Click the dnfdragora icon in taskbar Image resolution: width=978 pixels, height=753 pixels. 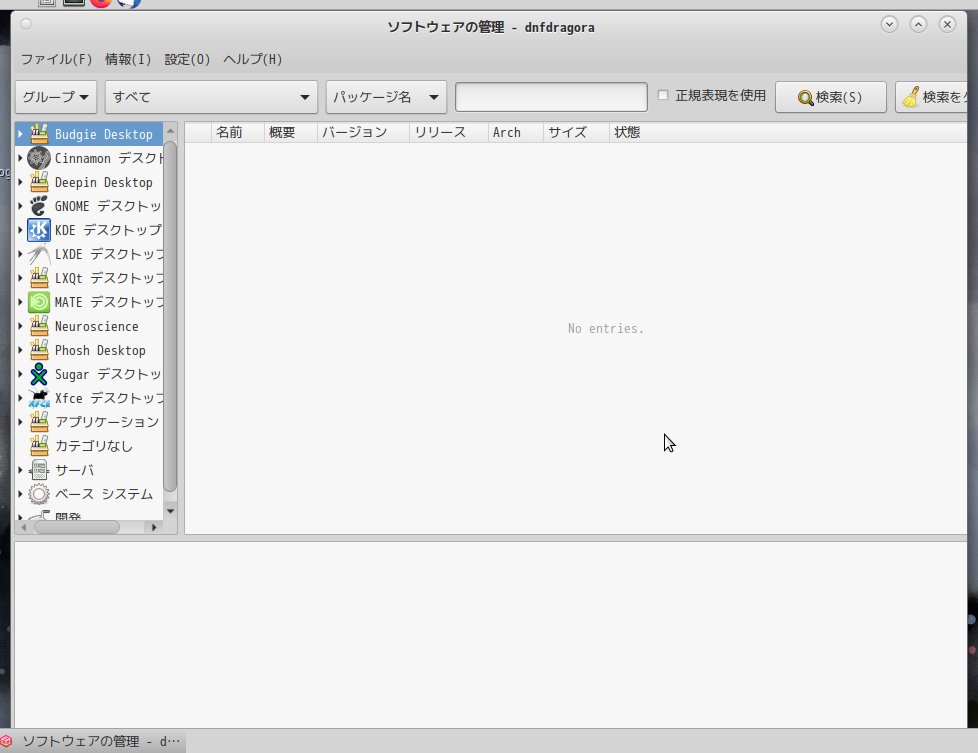click(x=6, y=741)
